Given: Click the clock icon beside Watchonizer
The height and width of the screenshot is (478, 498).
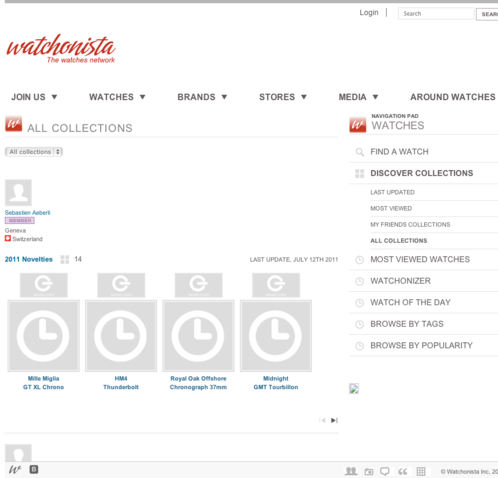Looking at the screenshot, I should [360, 281].
